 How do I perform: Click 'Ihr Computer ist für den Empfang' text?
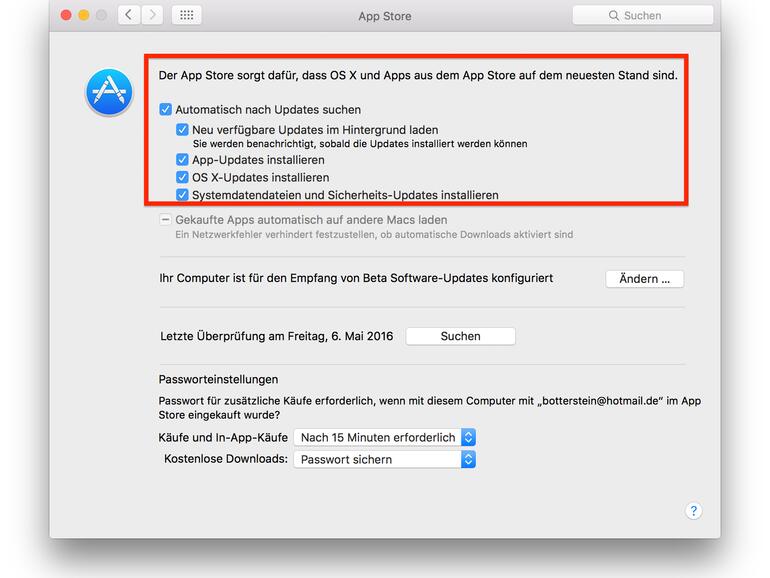pyautogui.click(x=356, y=278)
